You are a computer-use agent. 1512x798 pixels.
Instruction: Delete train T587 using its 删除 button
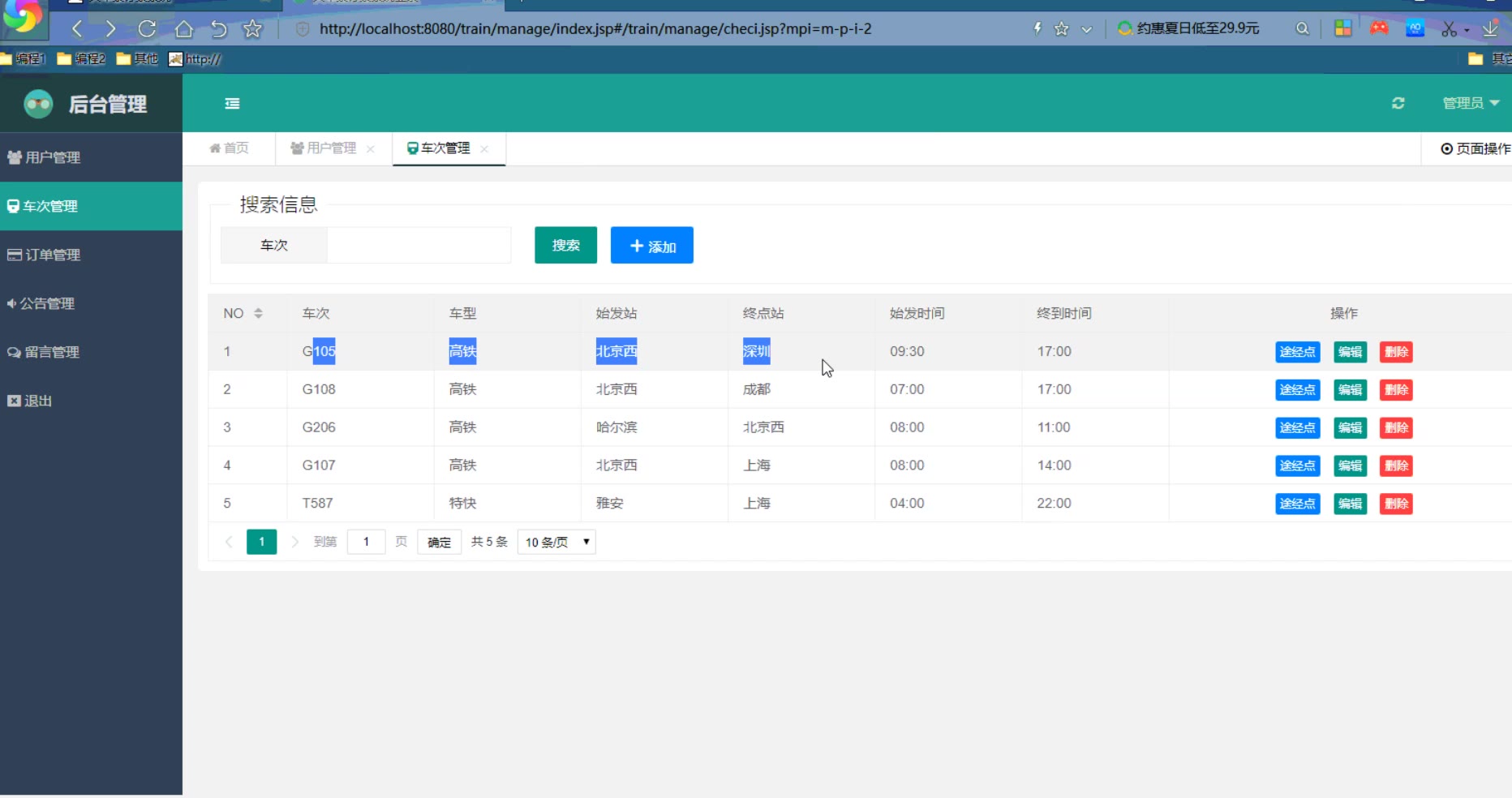(1396, 504)
